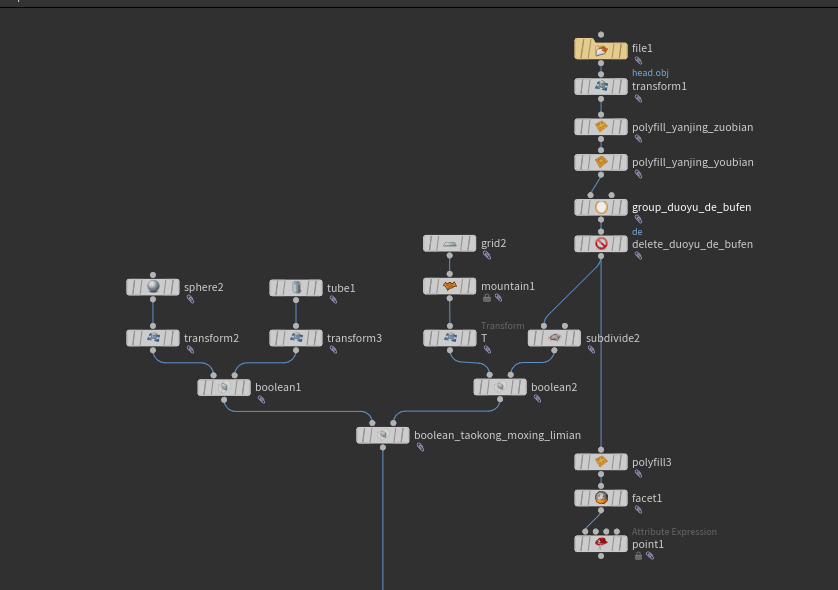Click the boolean_taokong_moxing_limian node name

click(498, 436)
